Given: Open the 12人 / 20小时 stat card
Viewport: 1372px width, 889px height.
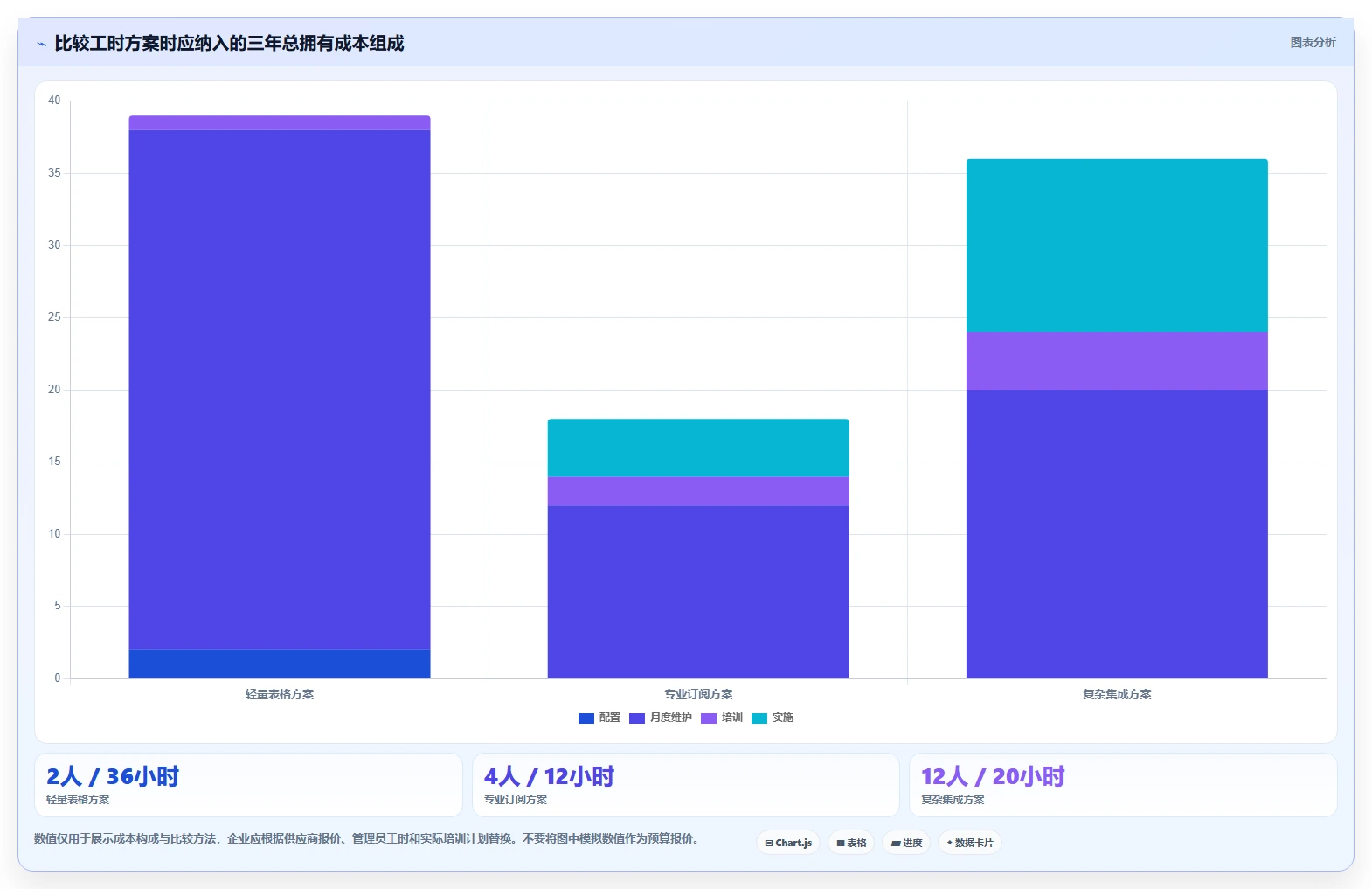Looking at the screenshot, I should tap(1123, 785).
